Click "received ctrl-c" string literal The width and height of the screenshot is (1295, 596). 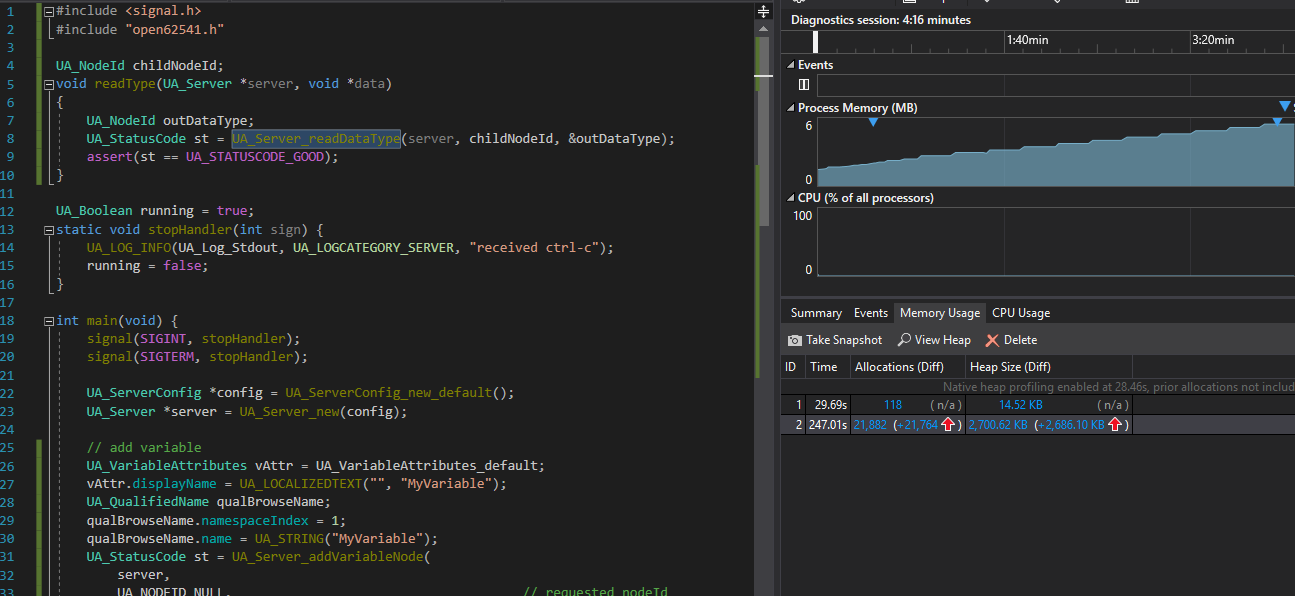click(536, 248)
